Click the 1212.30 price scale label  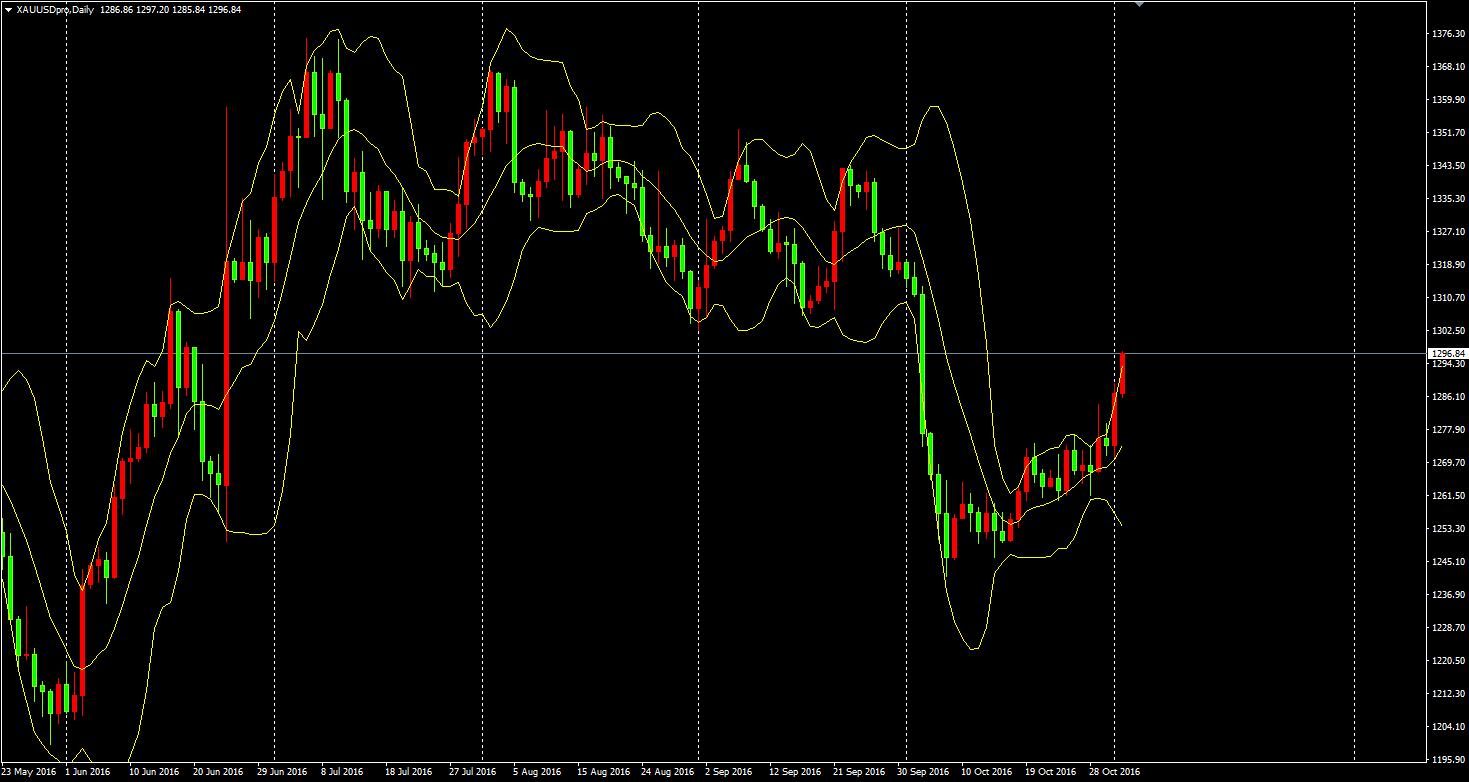pyautogui.click(x=1448, y=694)
